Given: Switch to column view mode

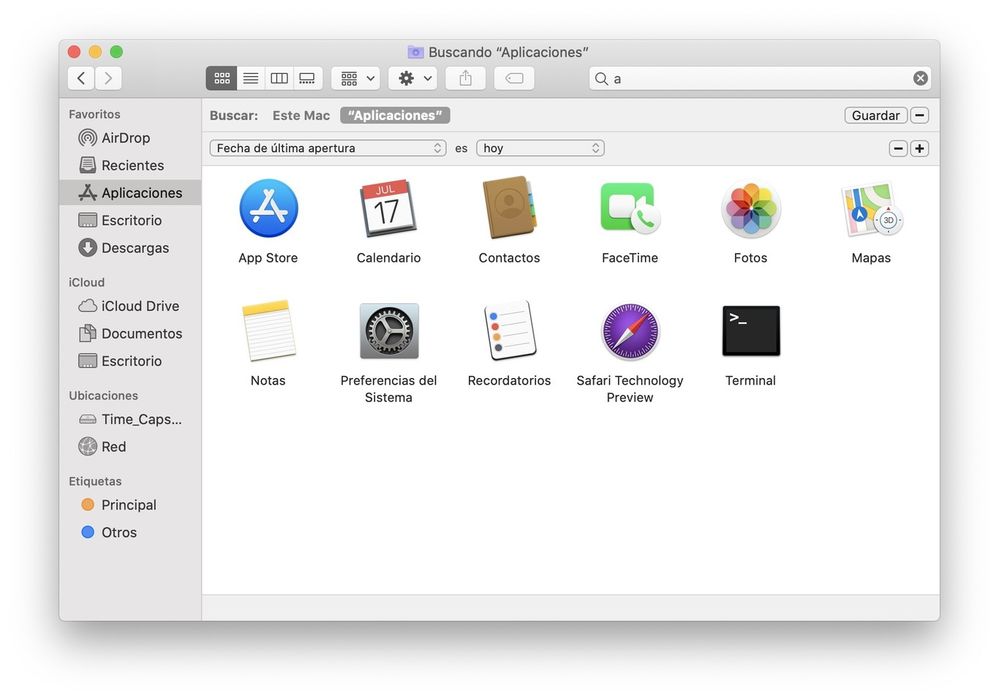Looking at the screenshot, I should click(x=279, y=78).
